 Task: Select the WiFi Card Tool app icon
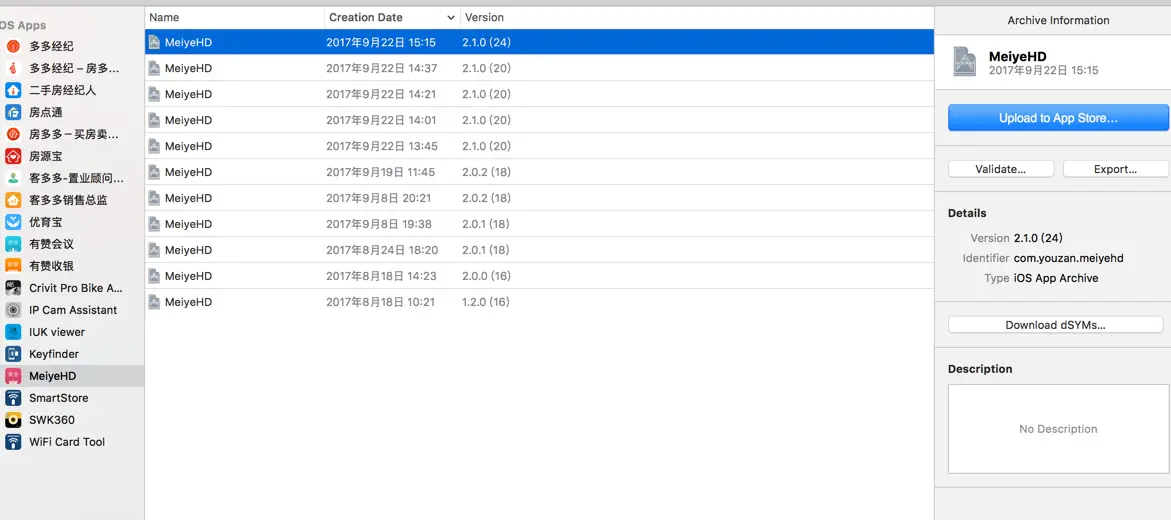pyautogui.click(x=13, y=442)
